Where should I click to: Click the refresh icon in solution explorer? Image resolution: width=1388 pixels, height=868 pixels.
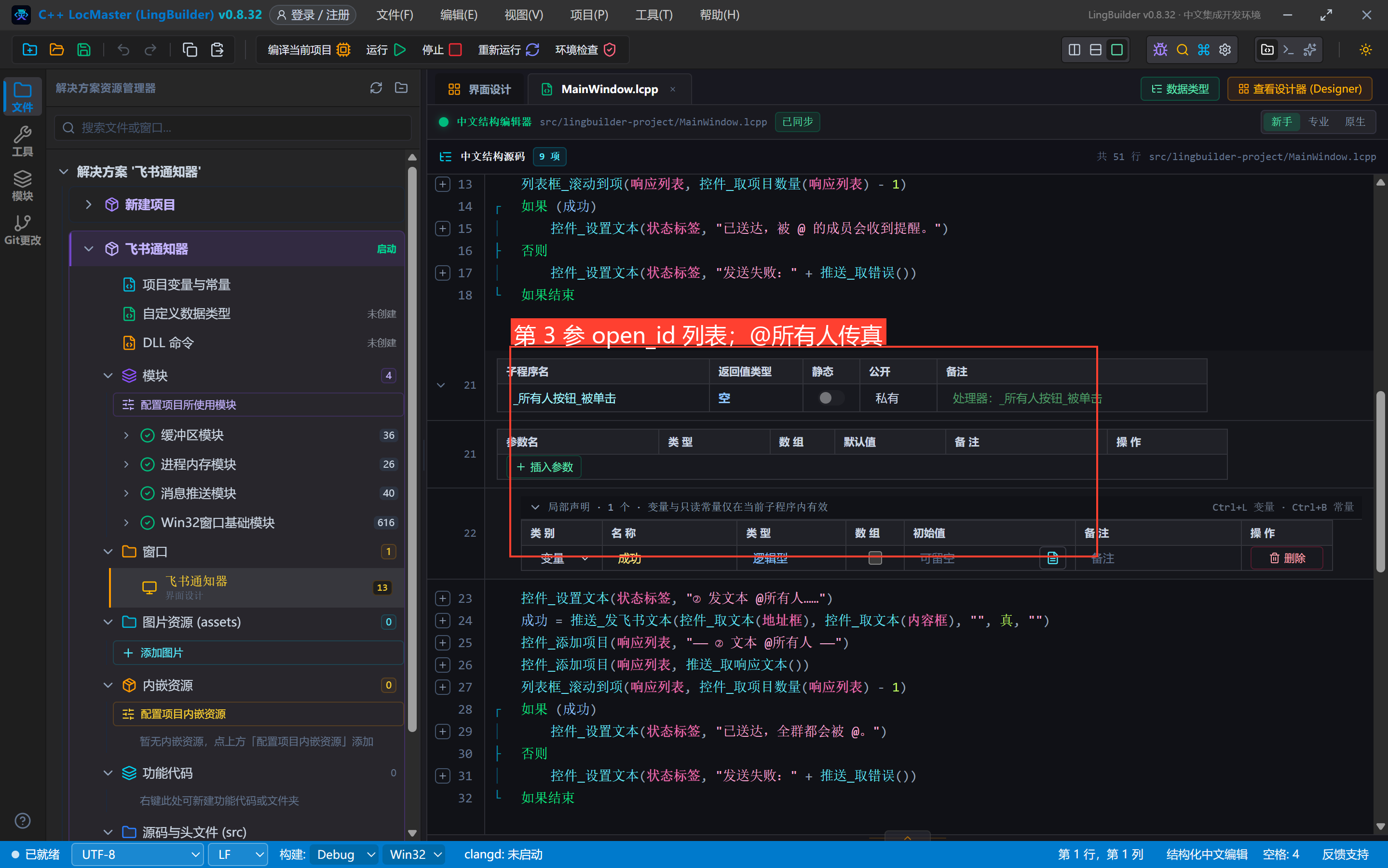376,88
